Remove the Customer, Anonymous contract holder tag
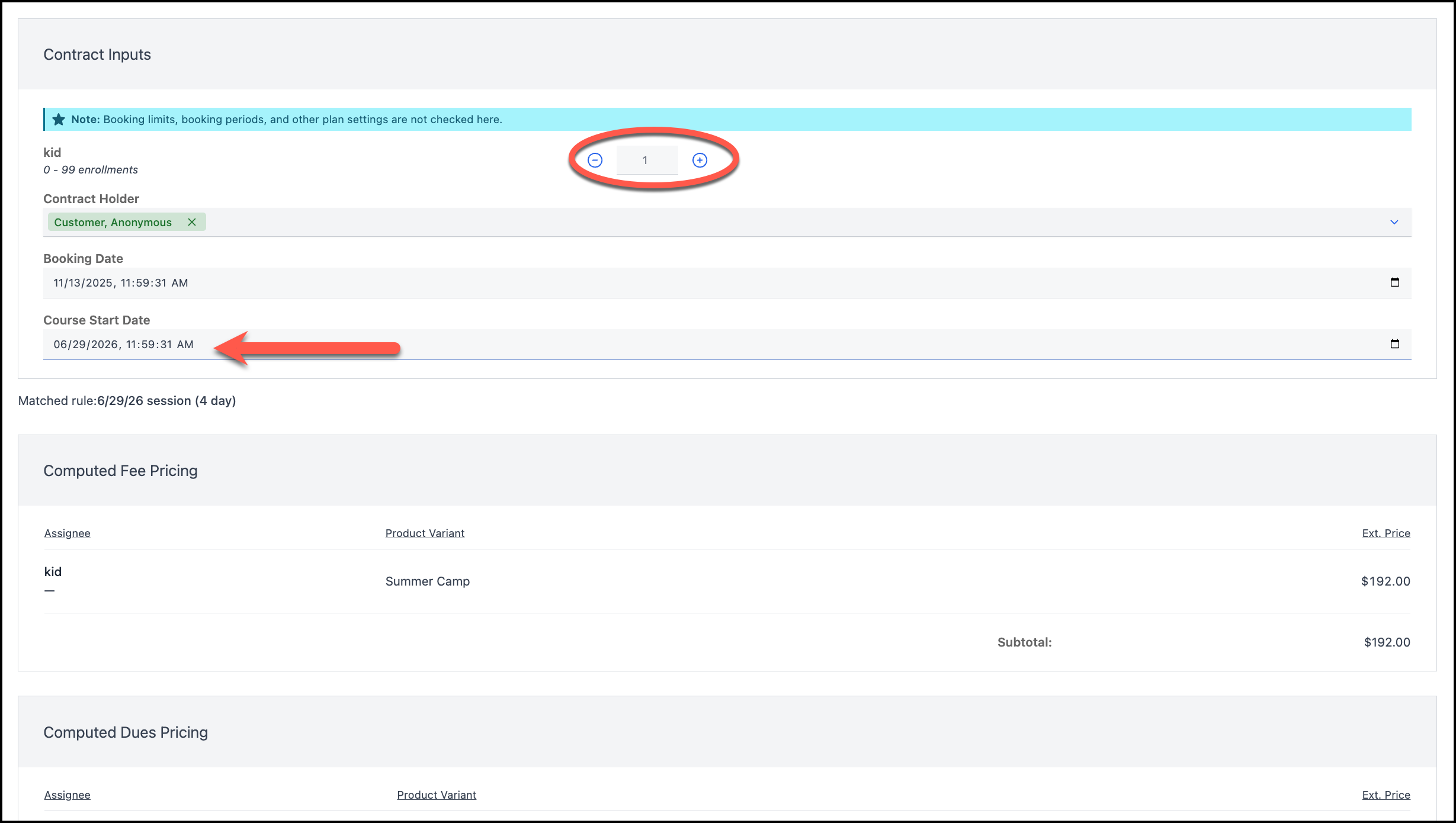1456x823 pixels. [x=192, y=222]
